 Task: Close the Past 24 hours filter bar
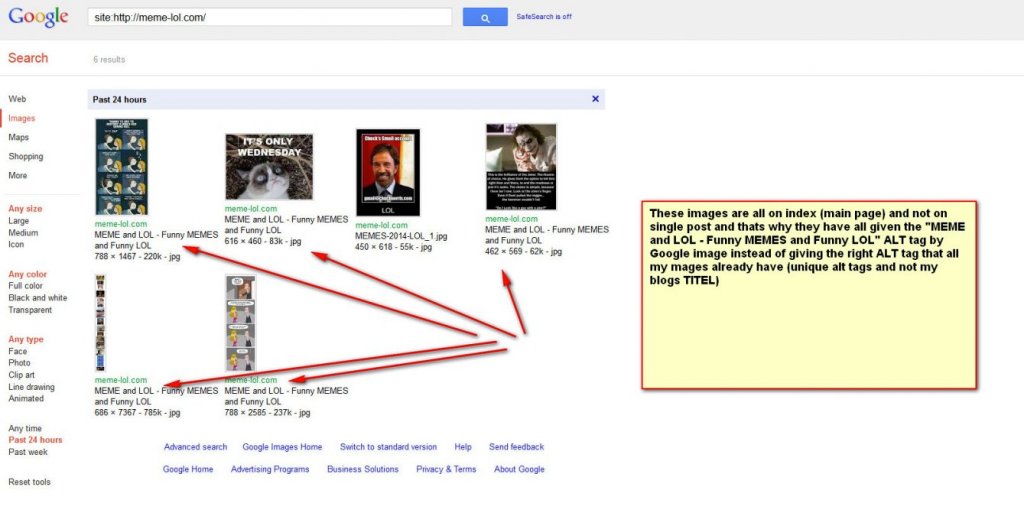click(595, 99)
